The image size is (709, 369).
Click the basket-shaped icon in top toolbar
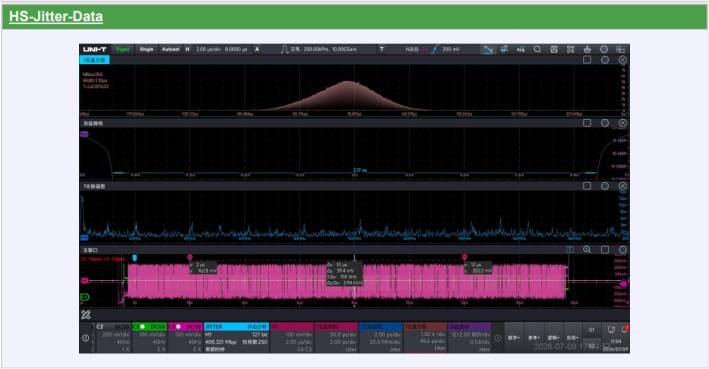(x=587, y=49)
